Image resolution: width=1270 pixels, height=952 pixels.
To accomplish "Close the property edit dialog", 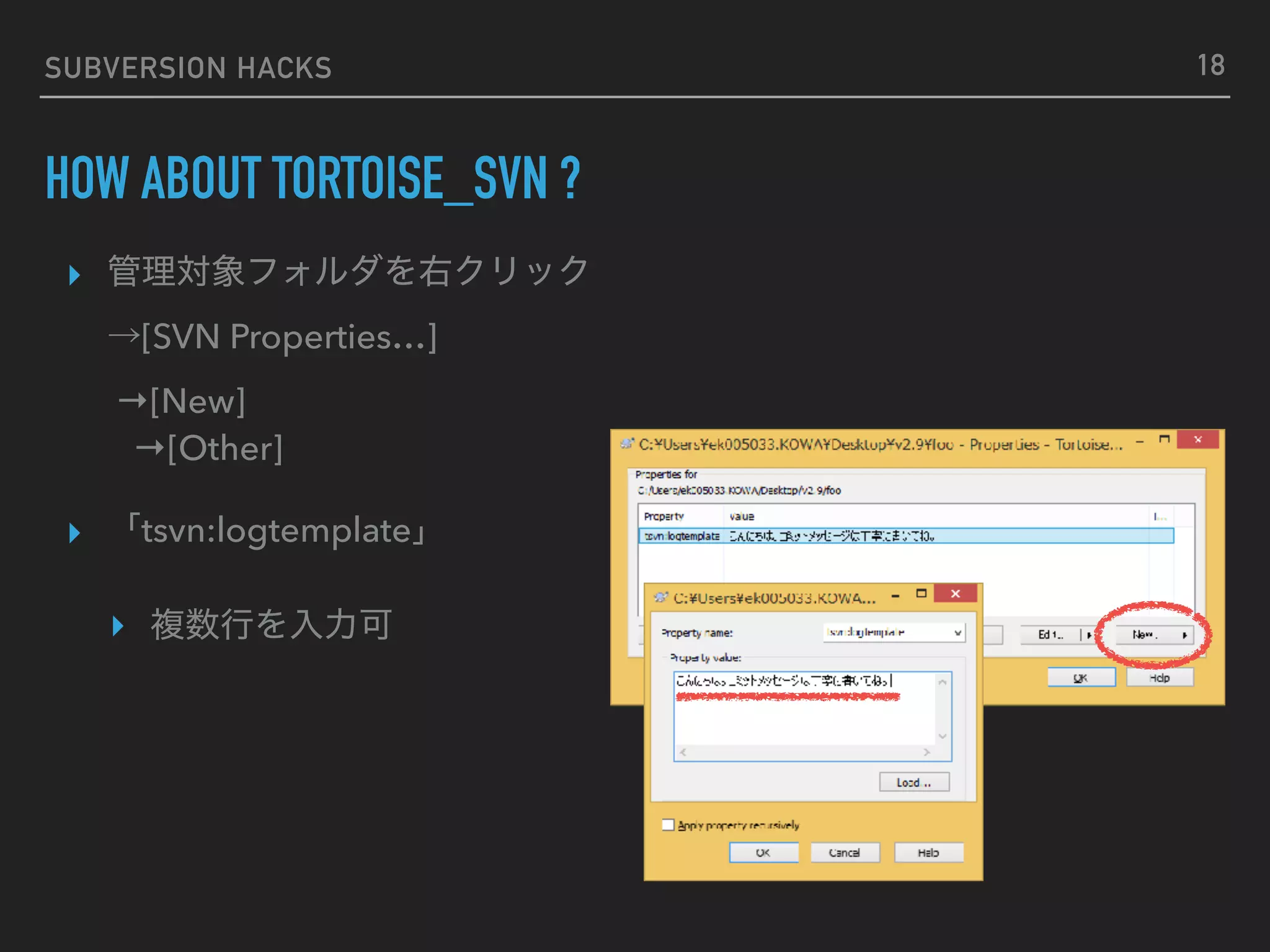I will (955, 594).
